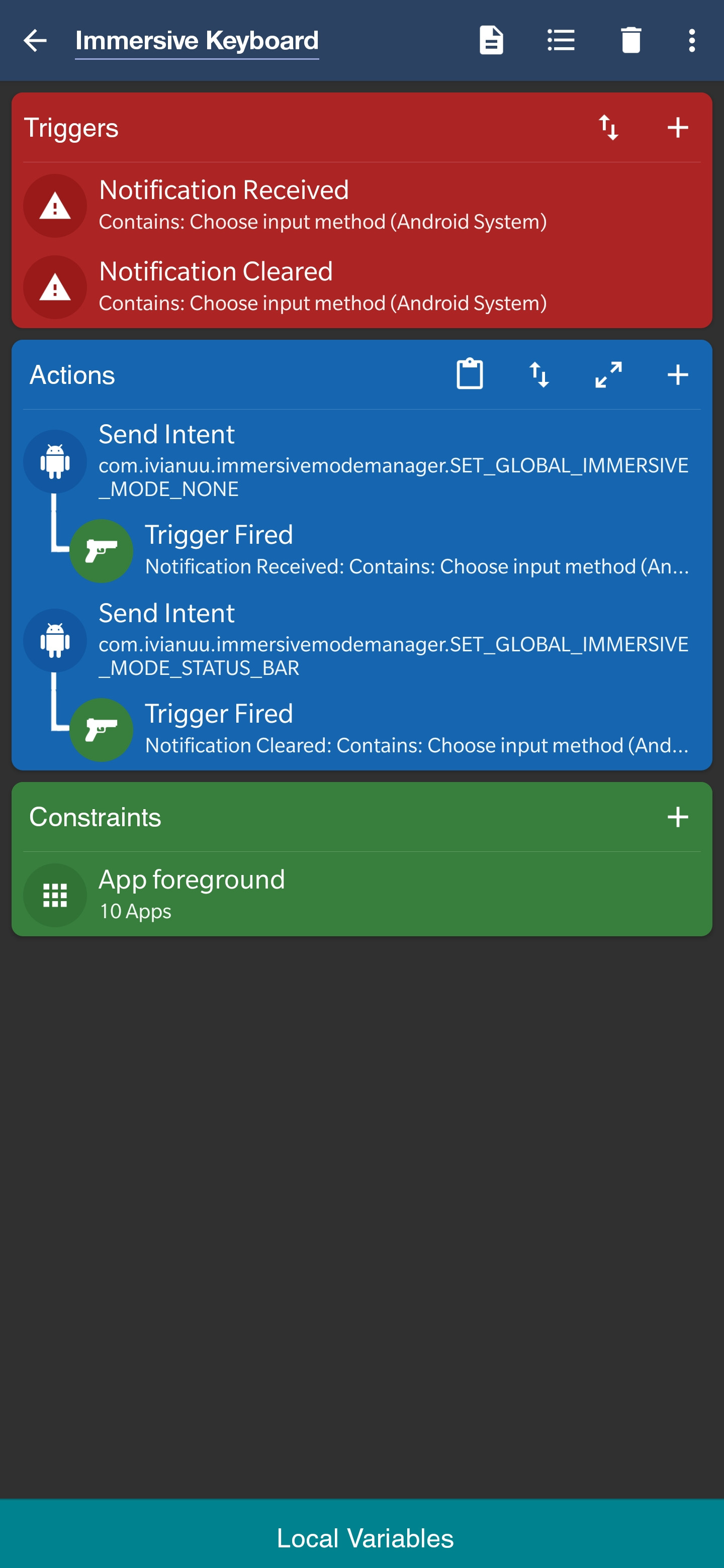
Task: Reorder triggers with the sort arrows icon
Action: 608,128
